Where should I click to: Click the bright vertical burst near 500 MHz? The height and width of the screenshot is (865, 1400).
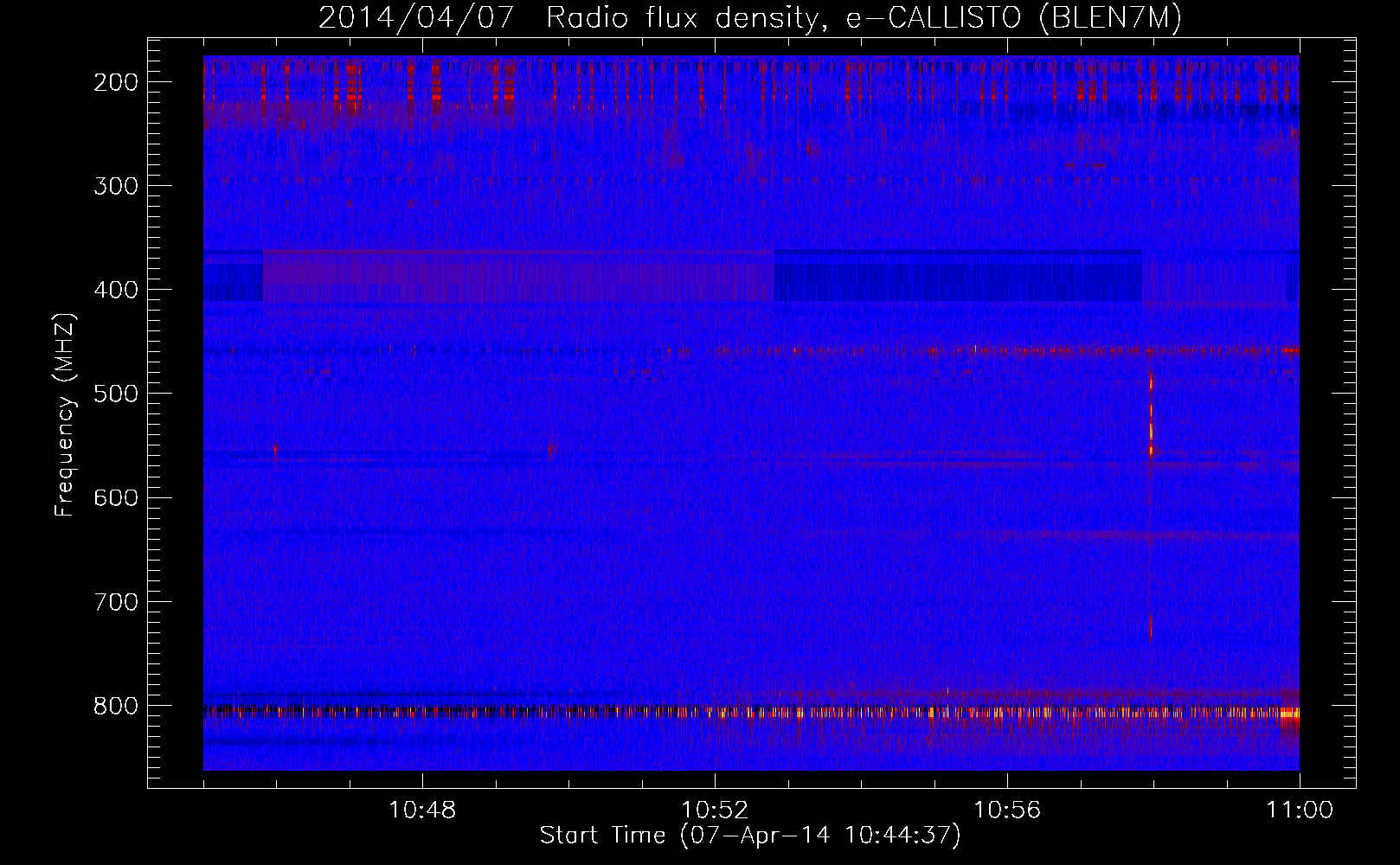coord(1151,415)
